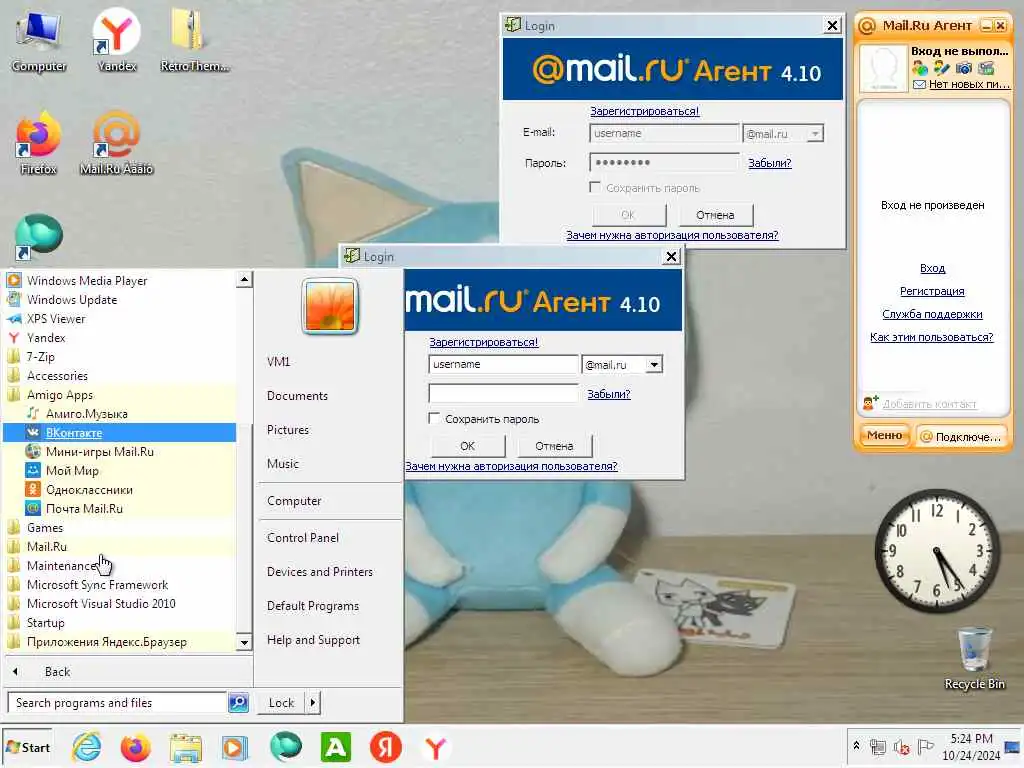
Task: Open Control Panel from the Start menu
Action: pyautogui.click(x=303, y=537)
